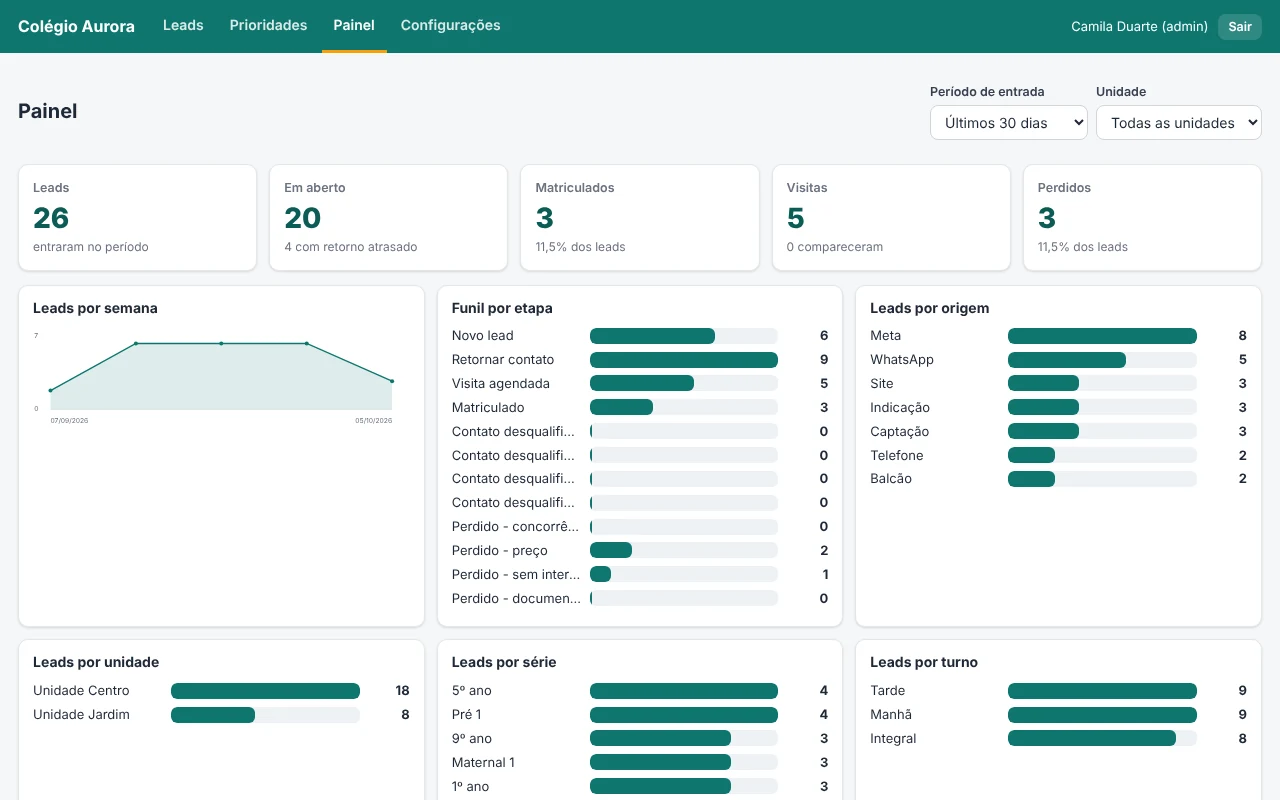Click the Perdidos summary card
1280x800 pixels.
click(x=1142, y=218)
